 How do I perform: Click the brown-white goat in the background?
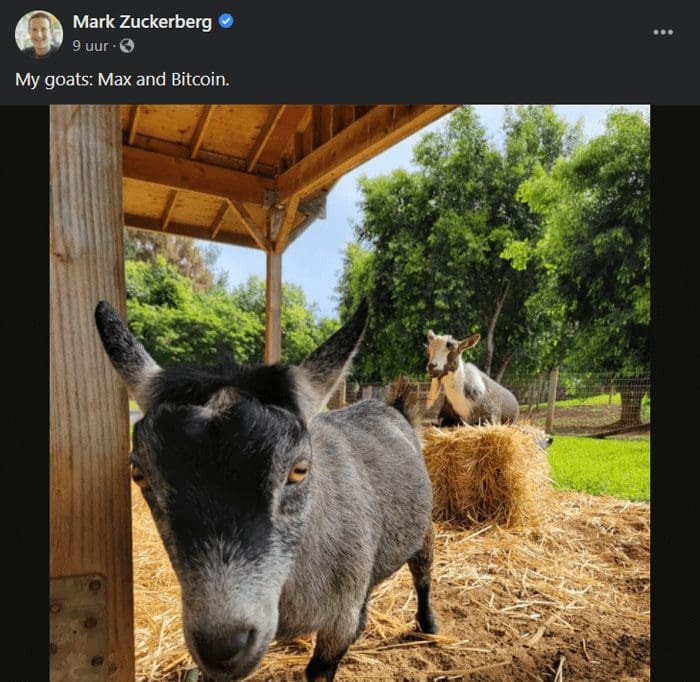coord(469,379)
